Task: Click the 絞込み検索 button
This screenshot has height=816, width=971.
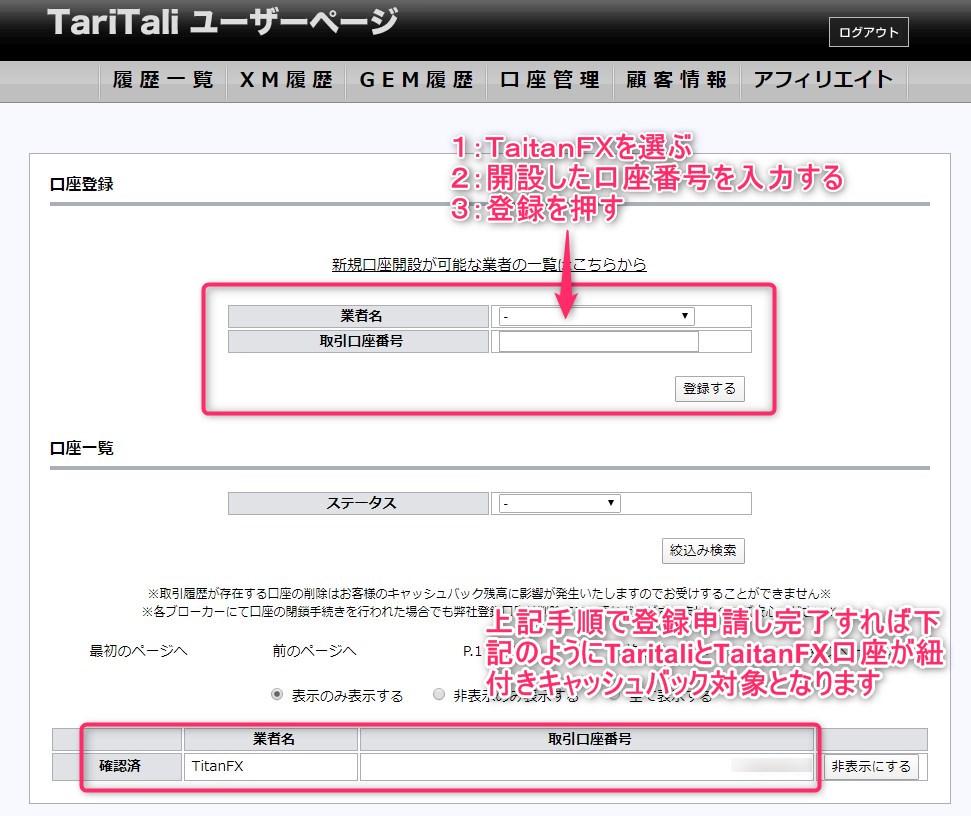Action: tap(703, 551)
